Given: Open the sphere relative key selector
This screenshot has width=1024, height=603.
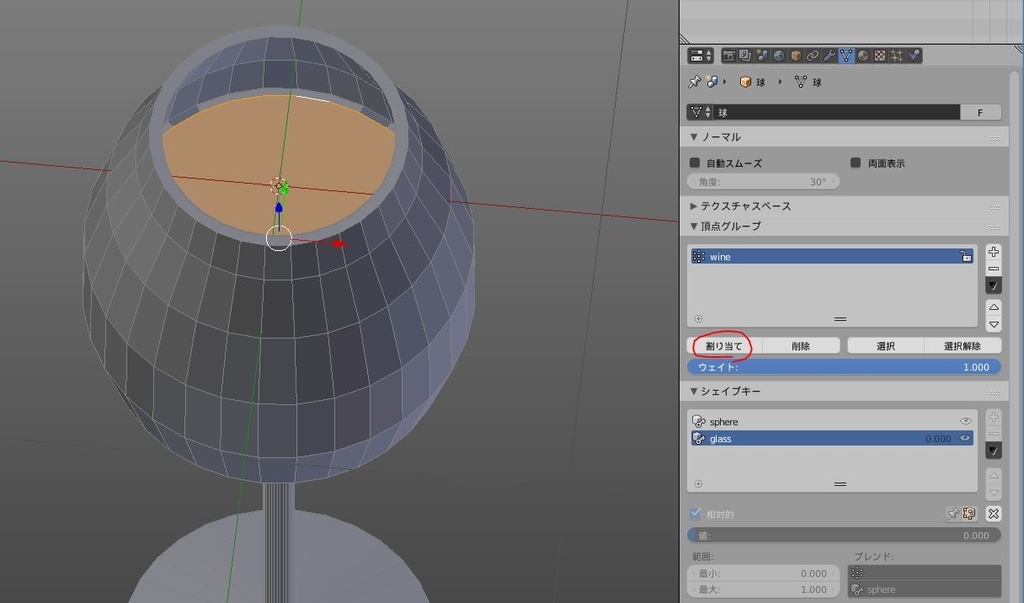Looking at the screenshot, I should 924,589.
